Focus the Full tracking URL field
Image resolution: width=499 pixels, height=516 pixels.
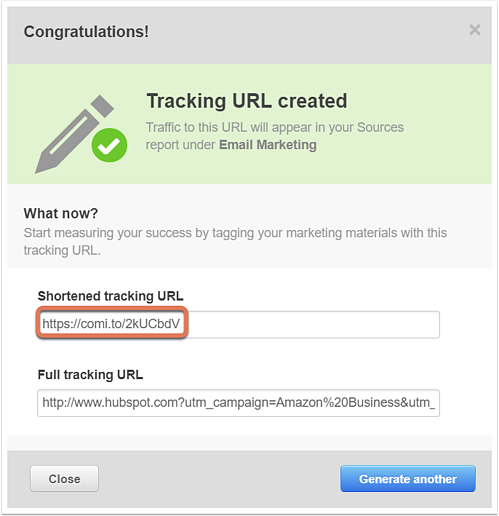click(x=238, y=403)
